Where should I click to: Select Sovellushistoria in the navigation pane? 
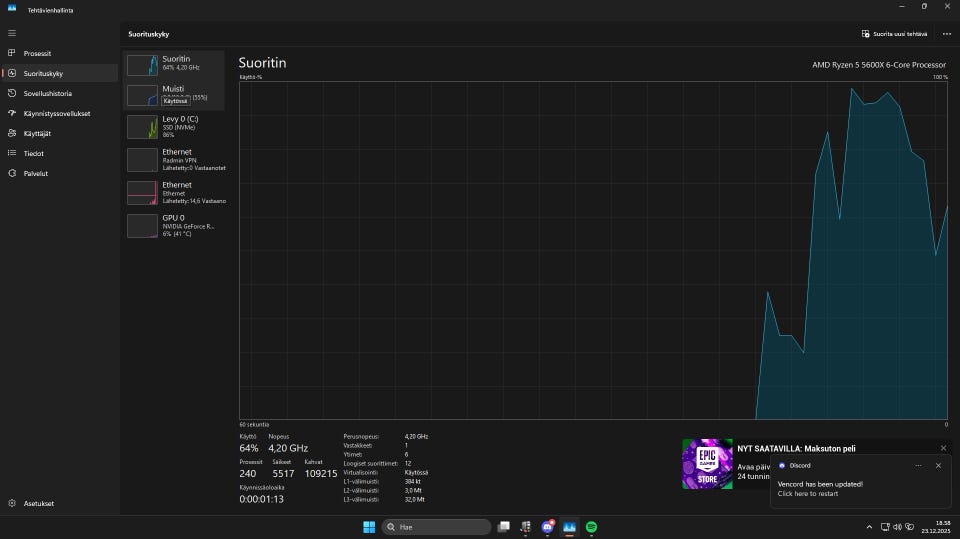tap(47, 93)
